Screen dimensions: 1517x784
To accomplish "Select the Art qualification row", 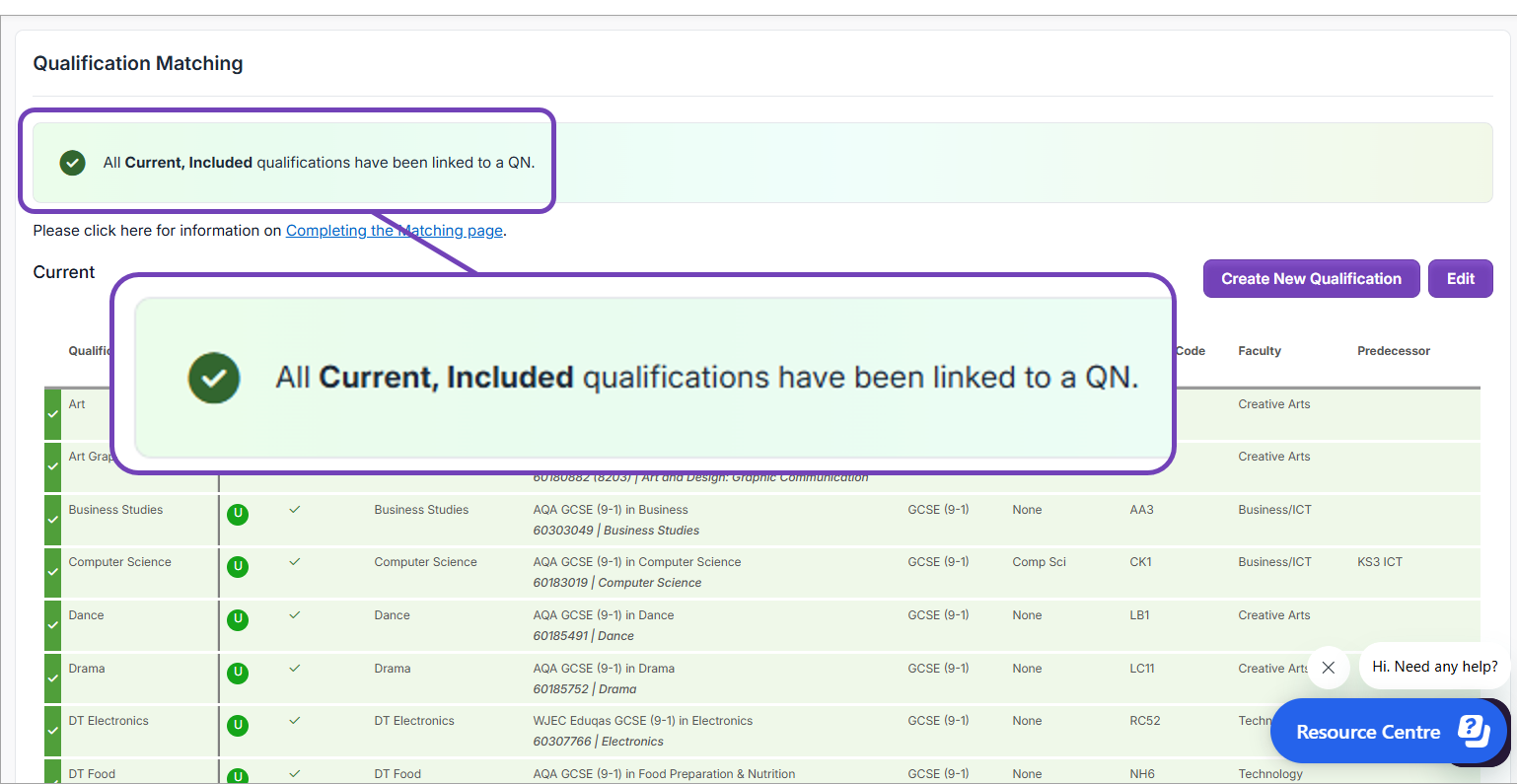I will pos(77,403).
